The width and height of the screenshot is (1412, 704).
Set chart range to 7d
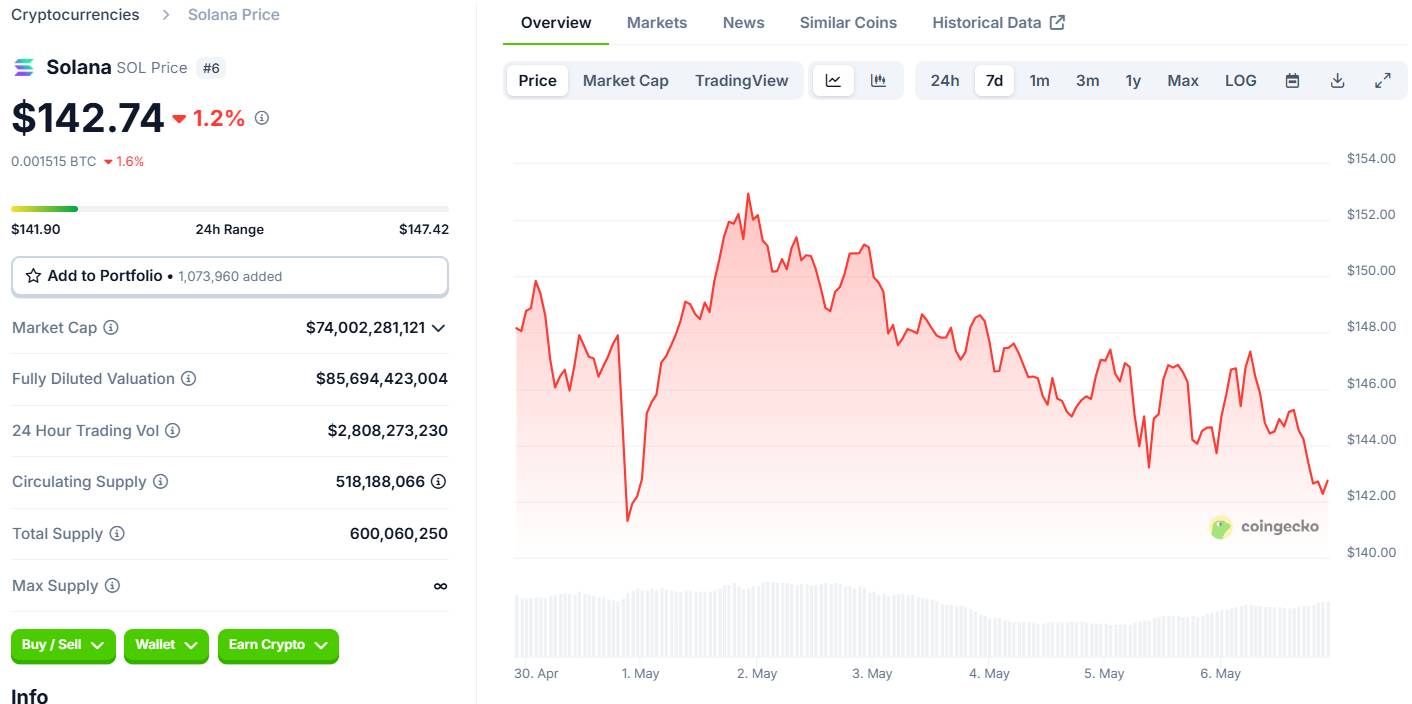994,81
